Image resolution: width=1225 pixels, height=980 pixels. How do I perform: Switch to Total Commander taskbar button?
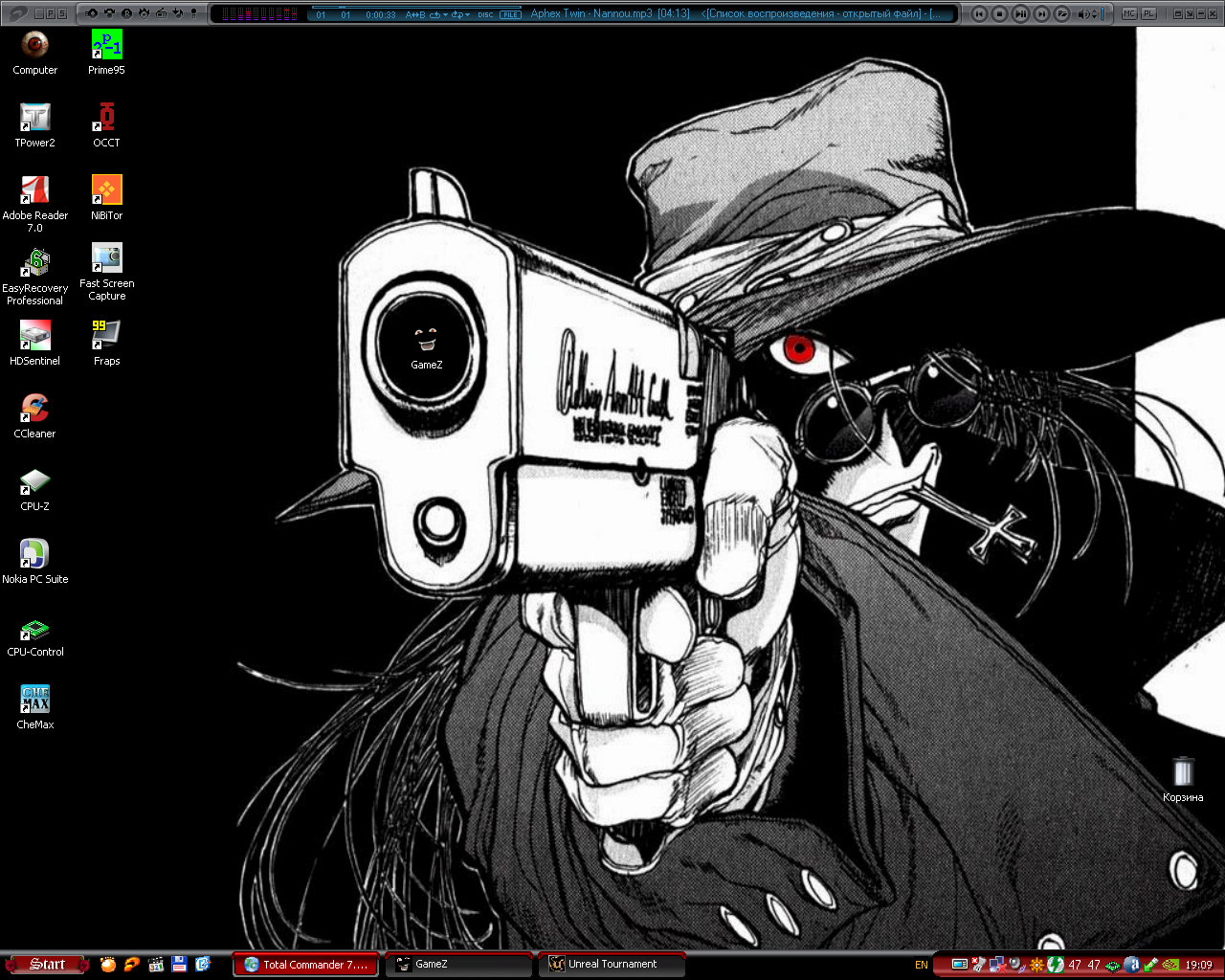point(306,965)
